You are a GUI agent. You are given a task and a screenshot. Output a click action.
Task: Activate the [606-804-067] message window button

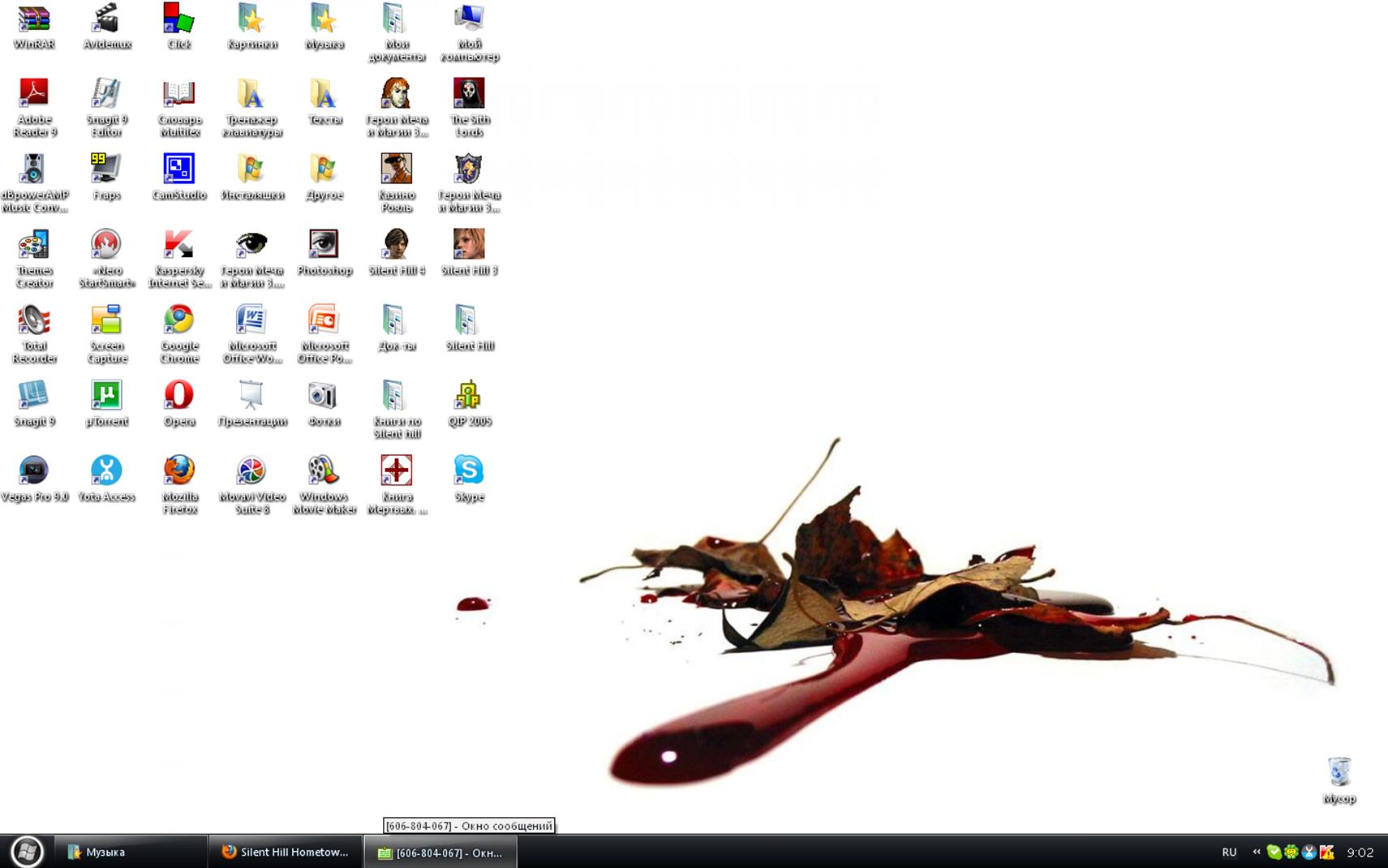point(440,853)
